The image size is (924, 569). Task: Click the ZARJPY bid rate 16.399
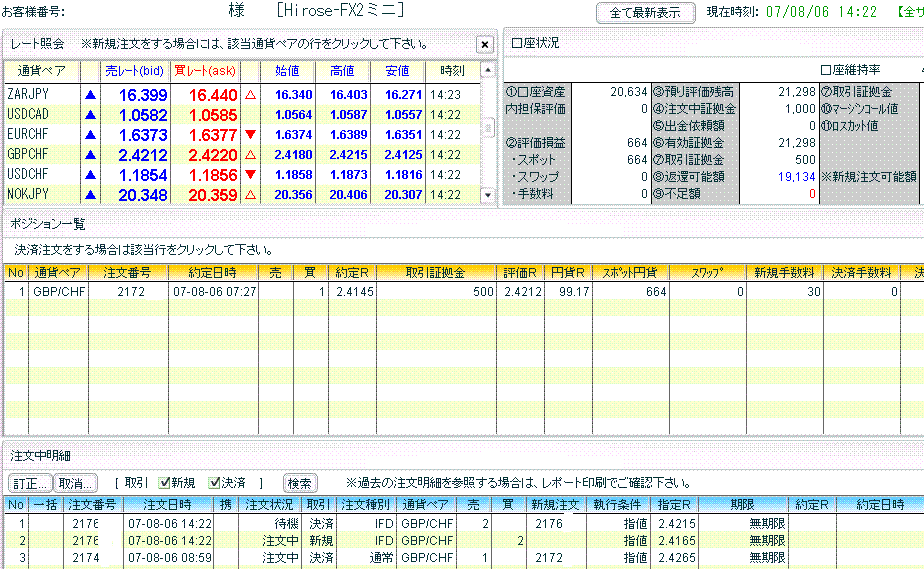pyautogui.click(x=143, y=95)
